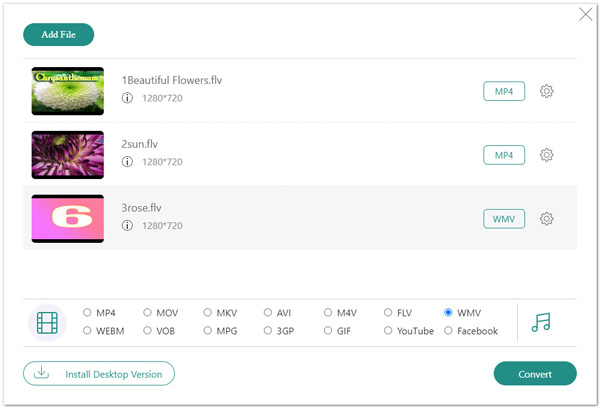Choose the MKV output format

click(x=208, y=312)
